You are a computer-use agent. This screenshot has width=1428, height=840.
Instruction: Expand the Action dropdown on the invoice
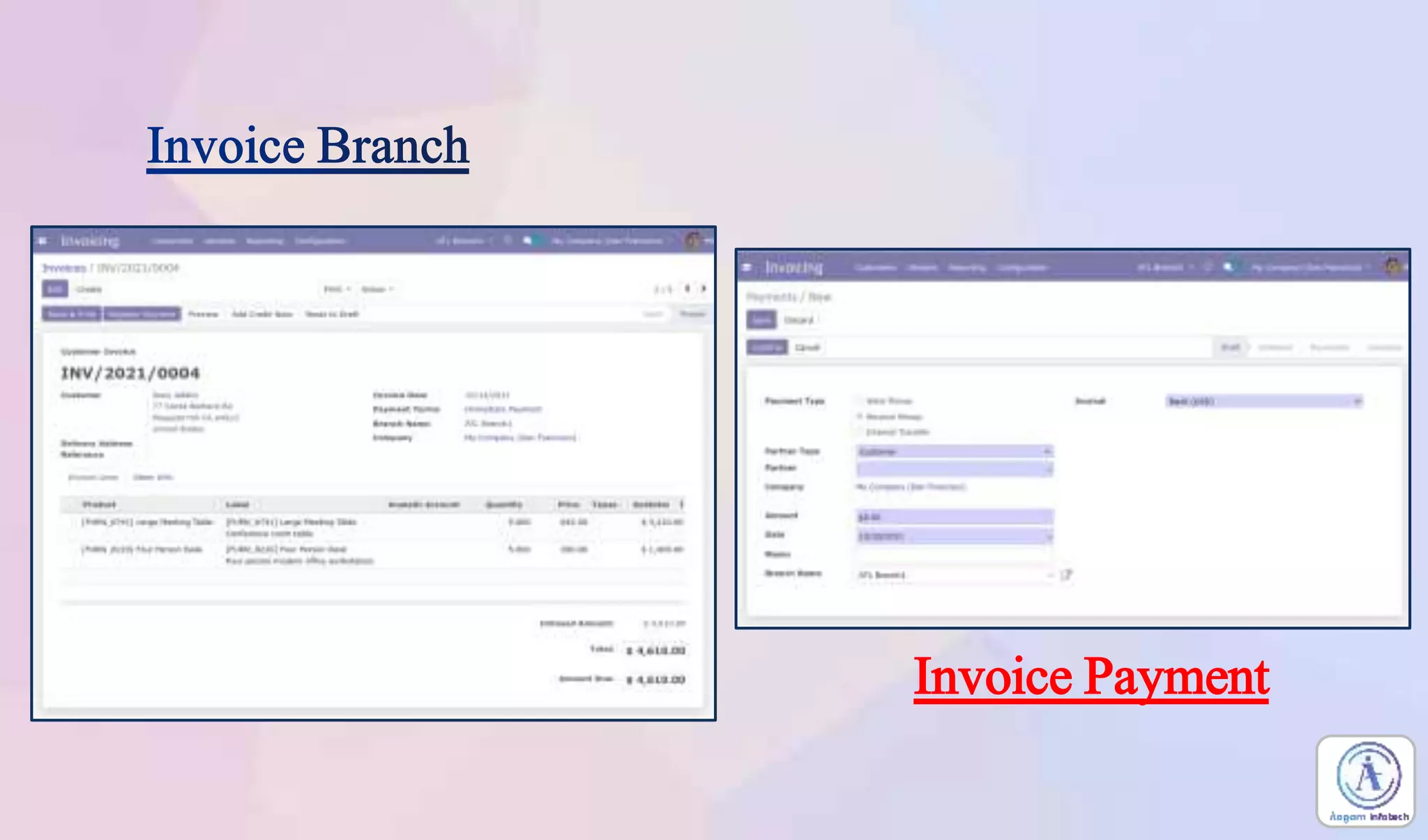click(x=377, y=289)
